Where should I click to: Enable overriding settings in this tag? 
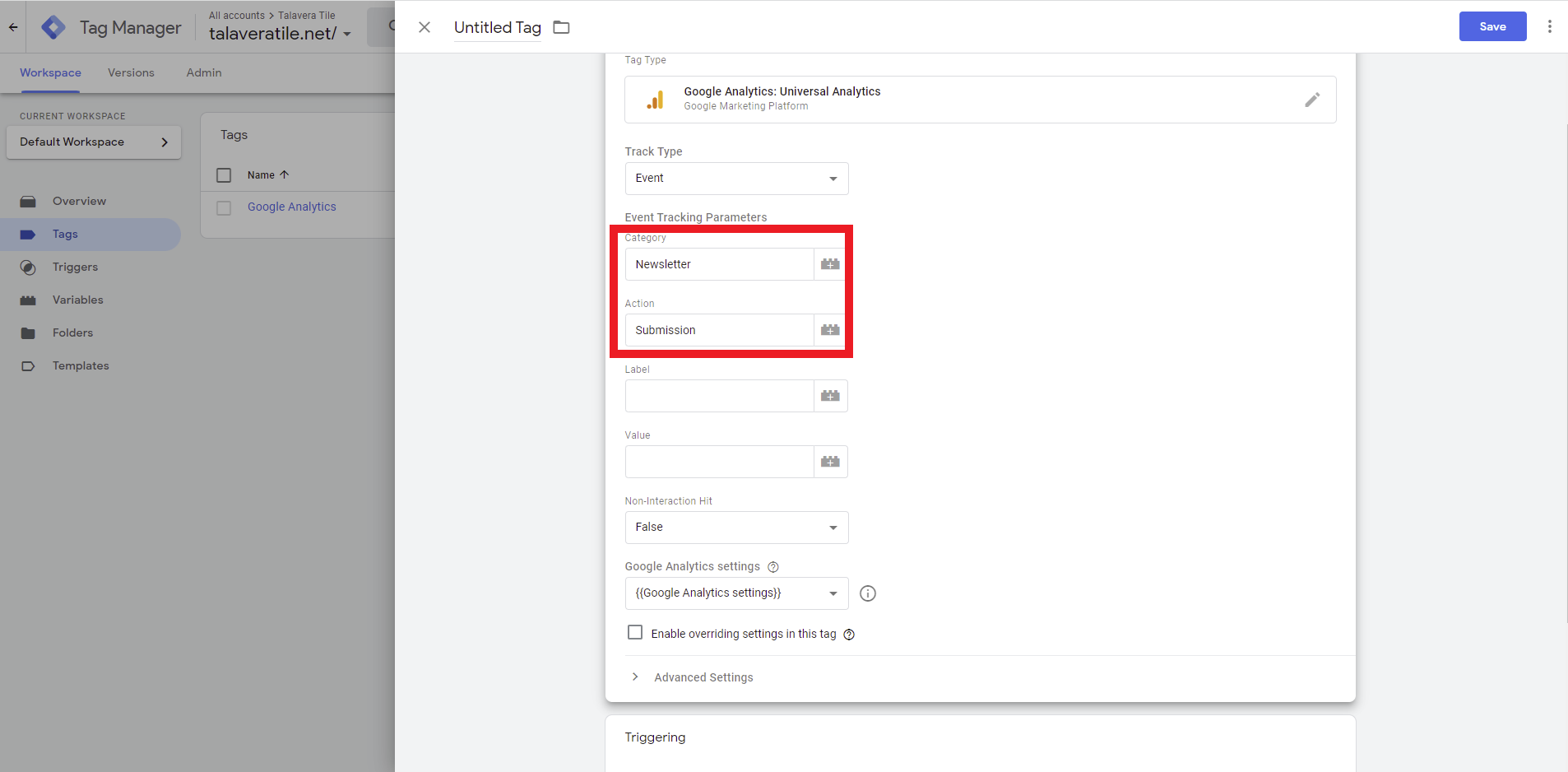pos(635,633)
